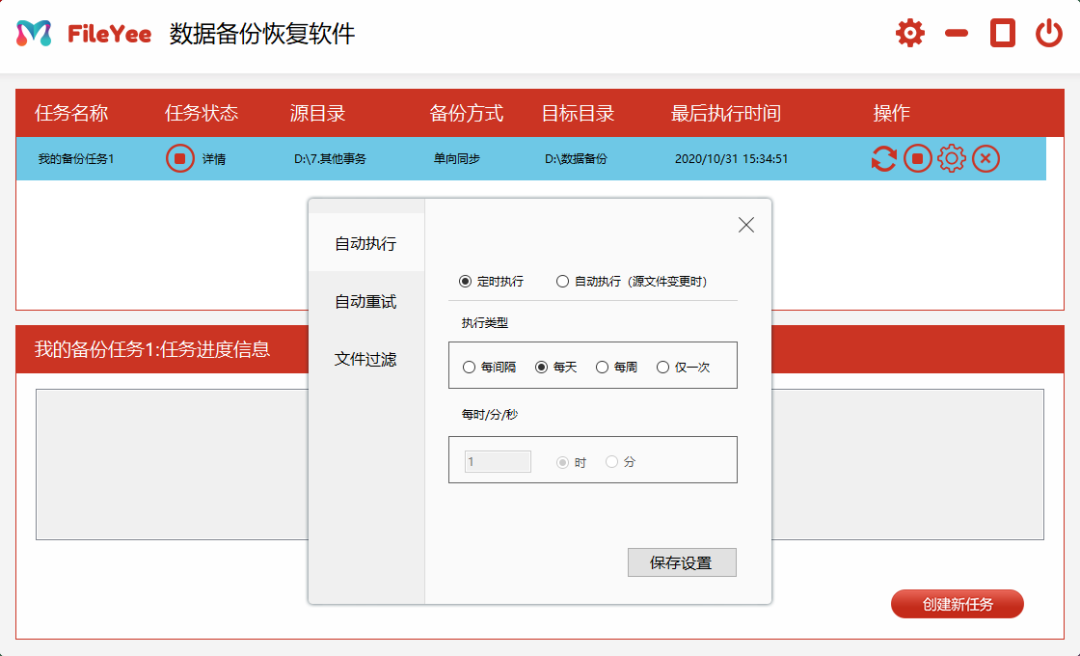Choose the 仅一次 execution type
This screenshot has width=1080, height=656.
pyautogui.click(x=663, y=367)
